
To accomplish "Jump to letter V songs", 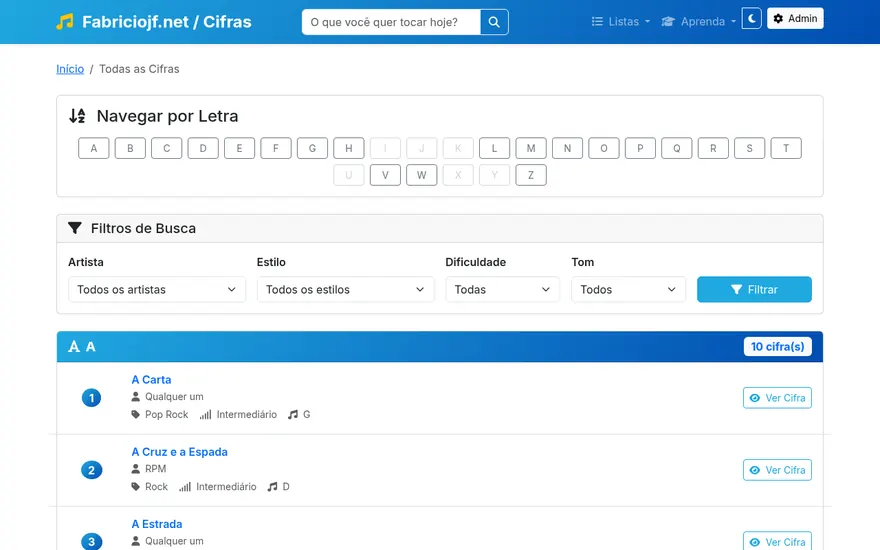I will pos(386,175).
